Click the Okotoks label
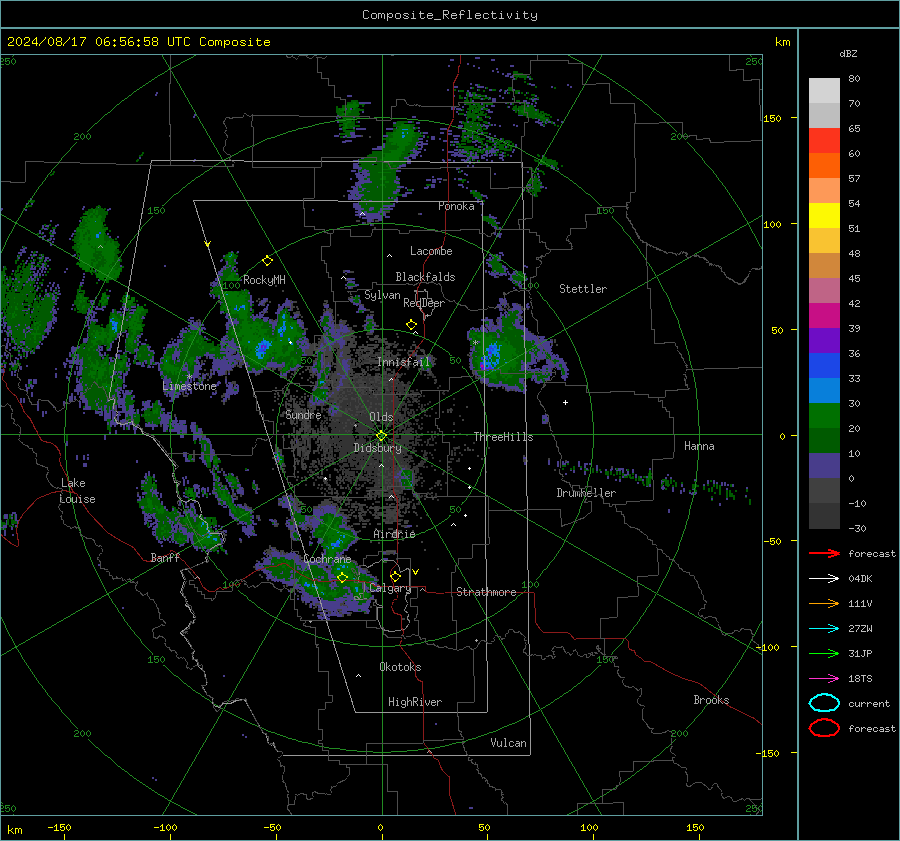 pos(400,667)
